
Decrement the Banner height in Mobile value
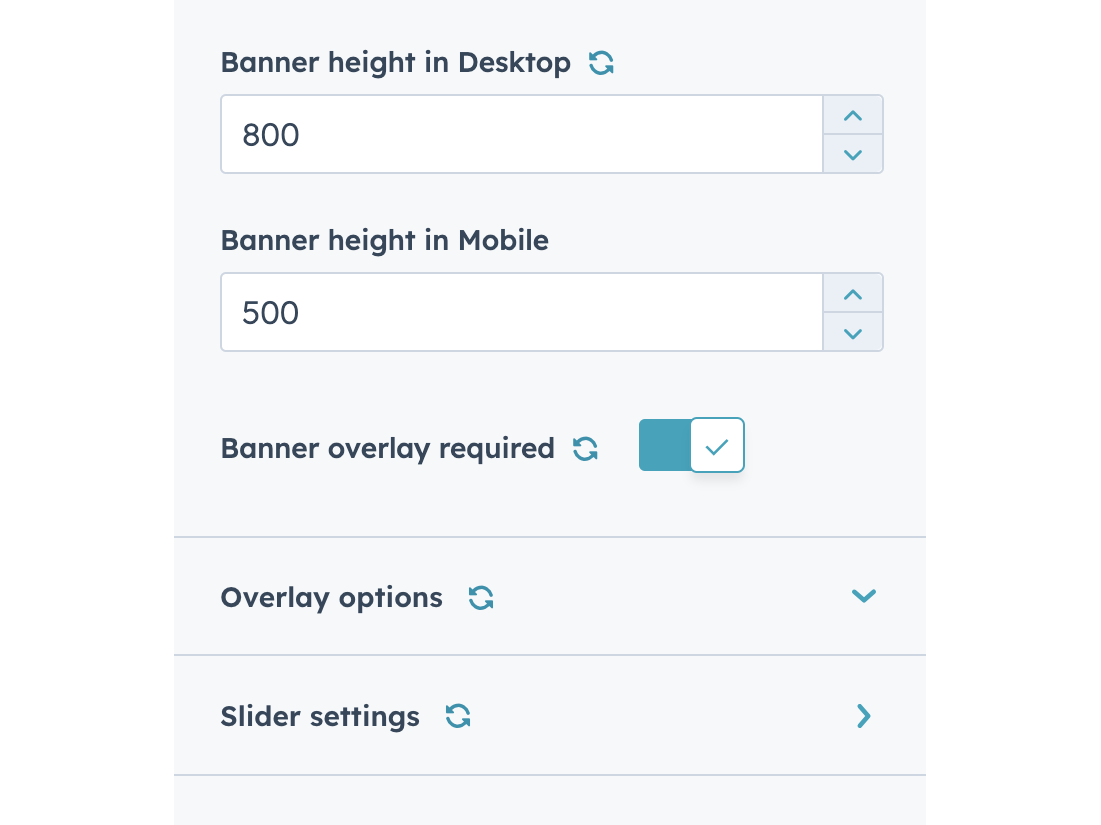pos(852,332)
